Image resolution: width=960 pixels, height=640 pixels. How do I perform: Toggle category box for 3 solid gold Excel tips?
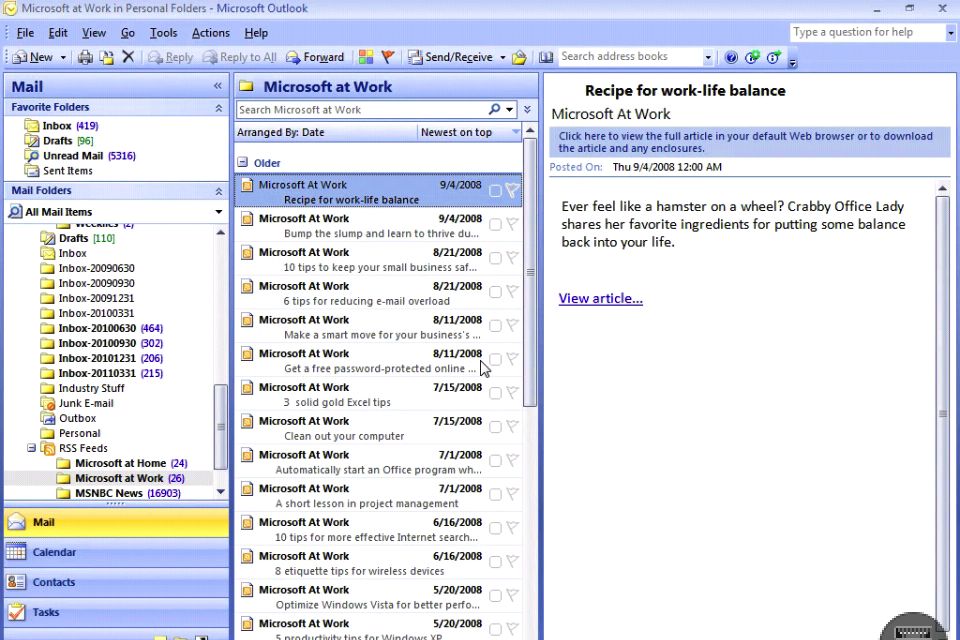[495, 393]
